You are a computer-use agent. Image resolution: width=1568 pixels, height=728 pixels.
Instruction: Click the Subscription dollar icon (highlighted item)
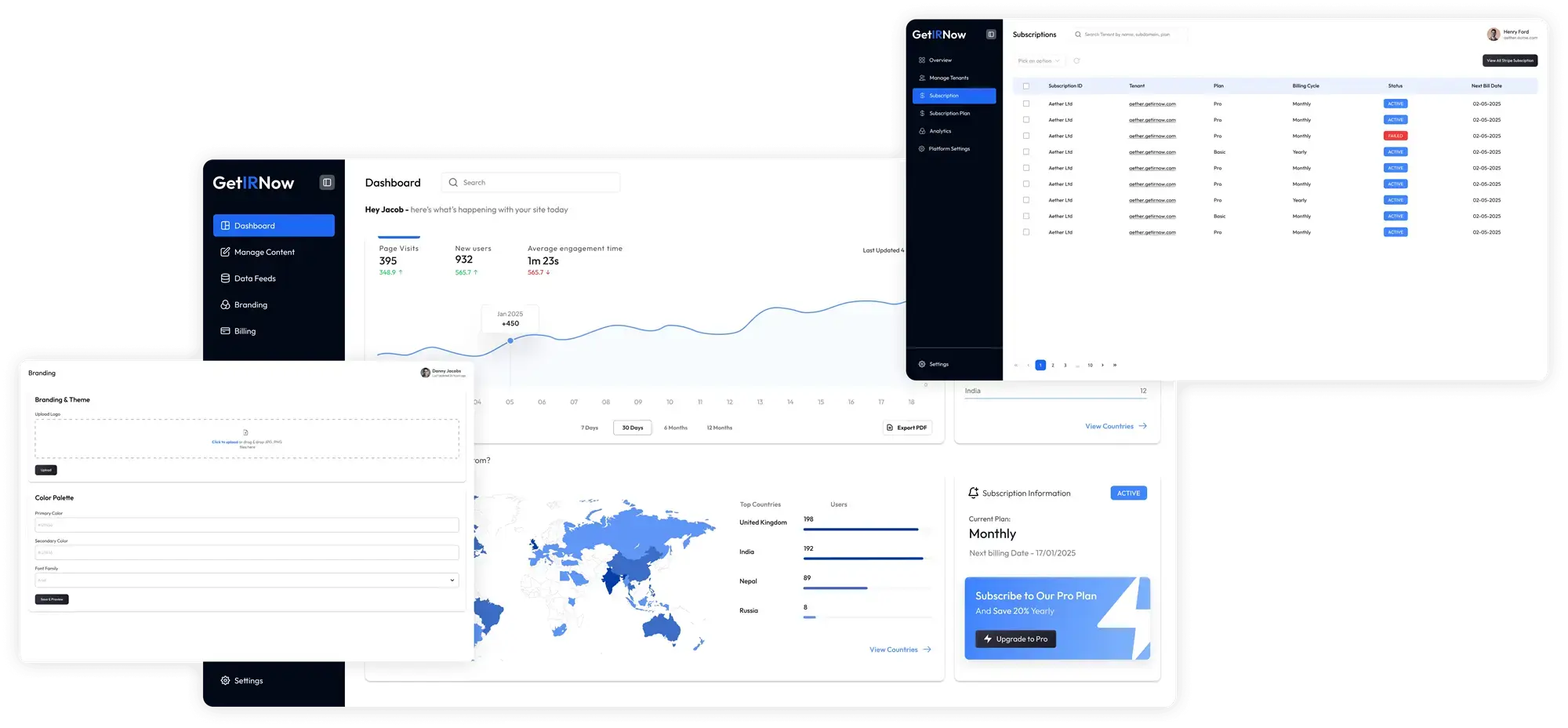coord(922,96)
